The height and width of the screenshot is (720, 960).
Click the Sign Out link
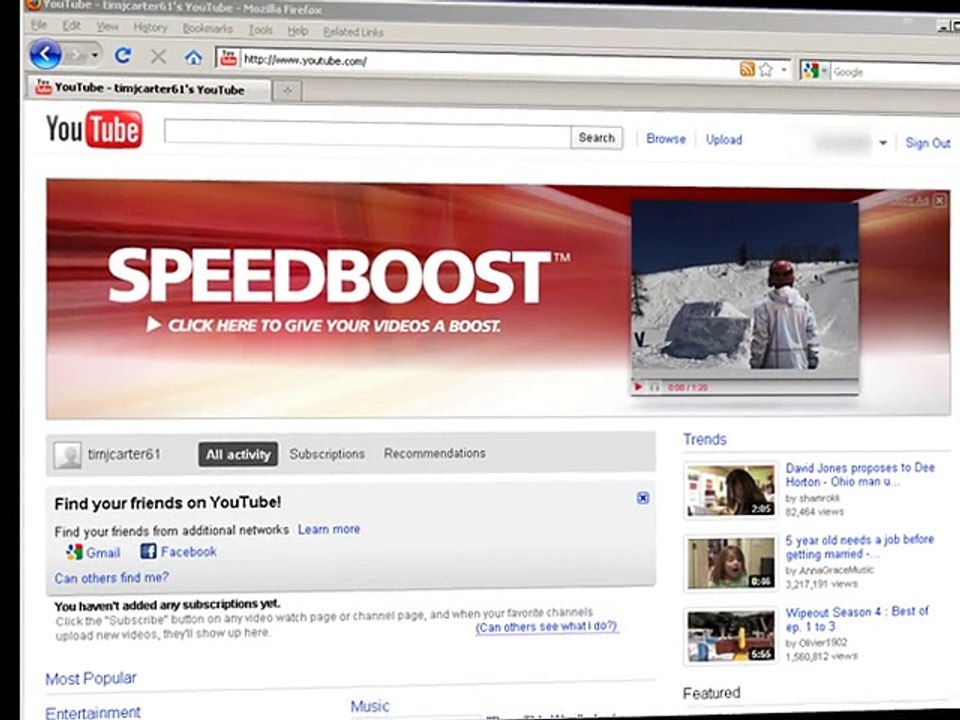928,143
